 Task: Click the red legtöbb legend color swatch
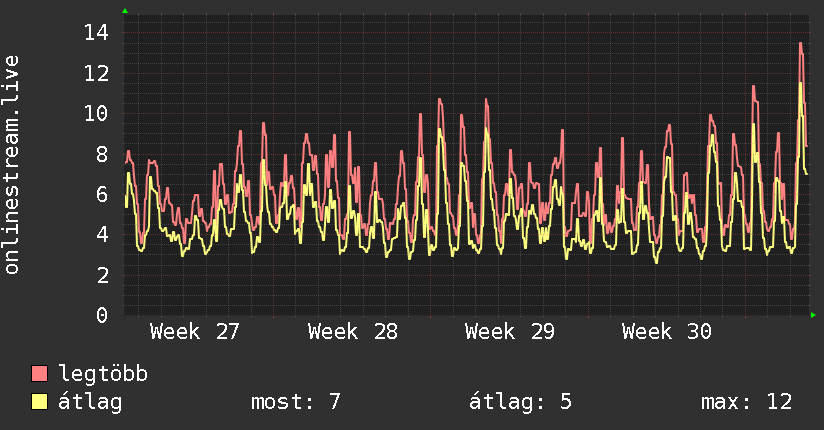click(x=39, y=373)
